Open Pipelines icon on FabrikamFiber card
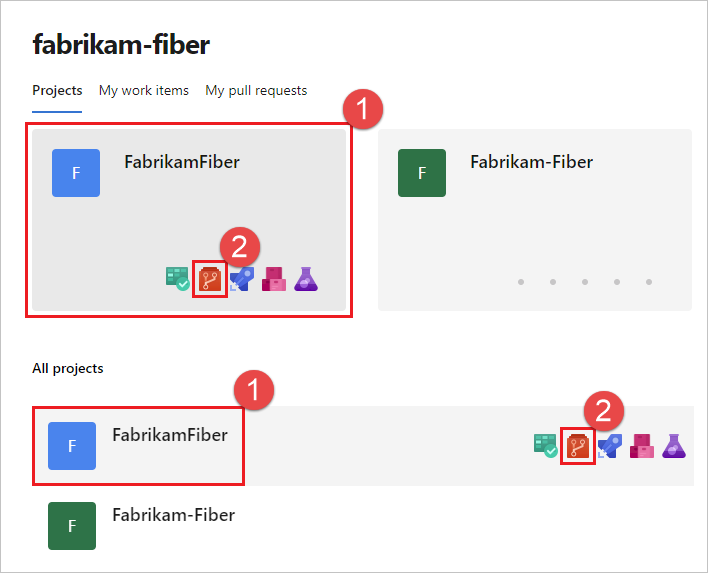This screenshot has width=708, height=573. point(241,279)
